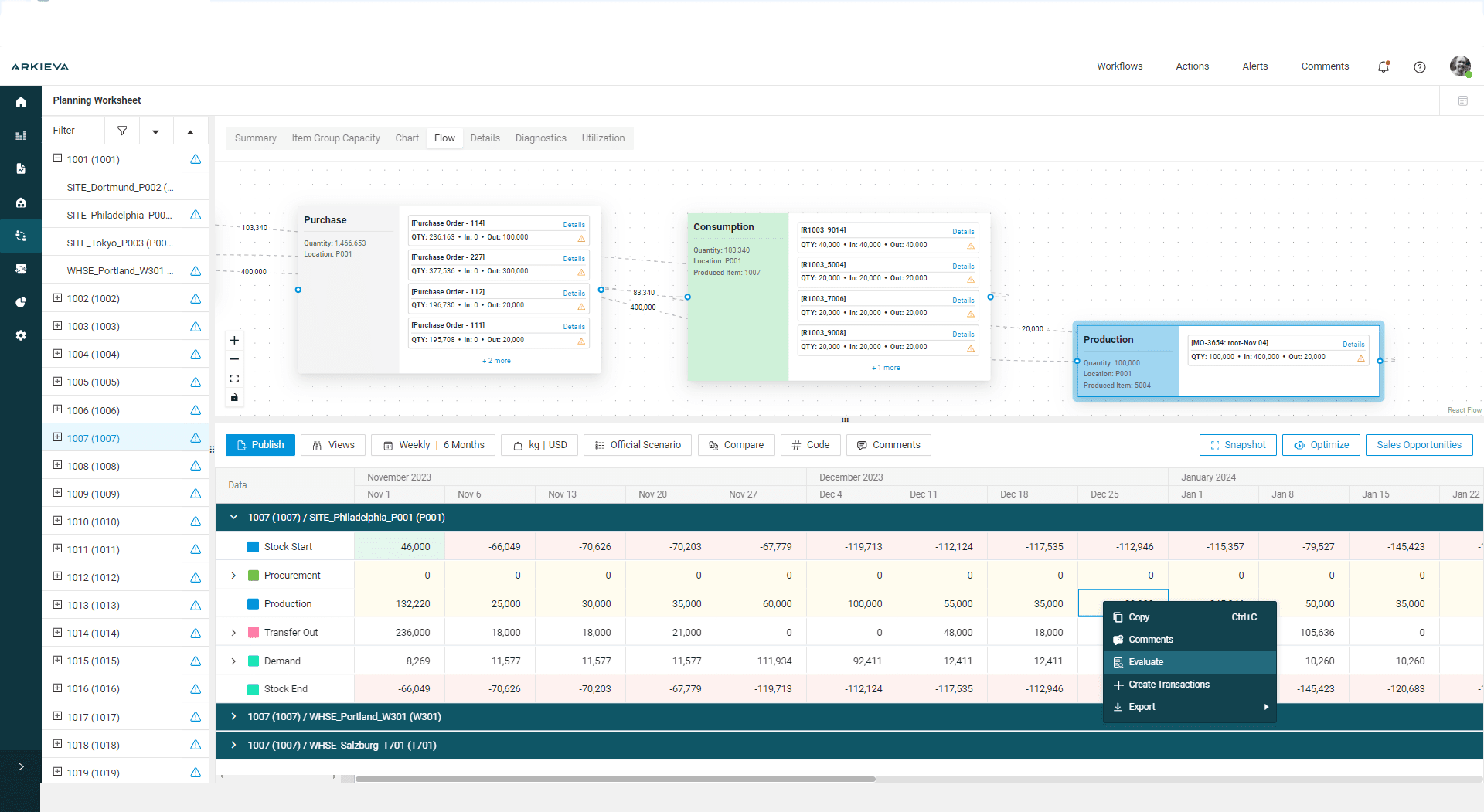
Task: Open the notifications bell
Action: (1384, 66)
